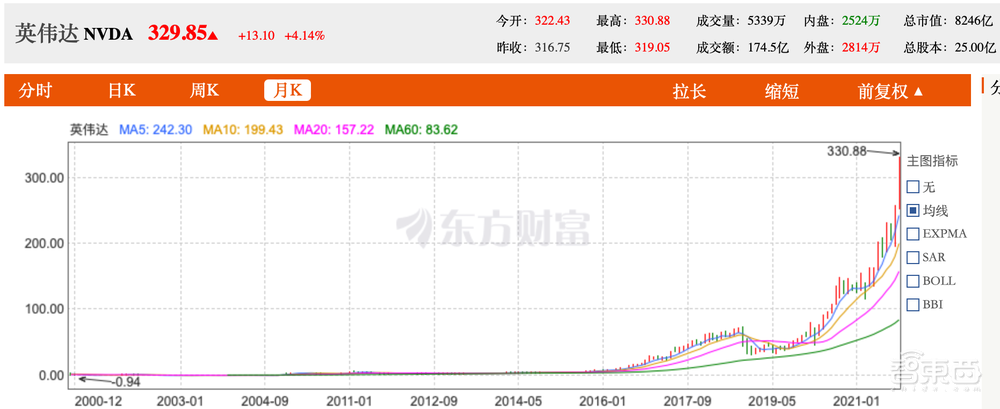Click the 今开 322.43 opening price

(533, 20)
